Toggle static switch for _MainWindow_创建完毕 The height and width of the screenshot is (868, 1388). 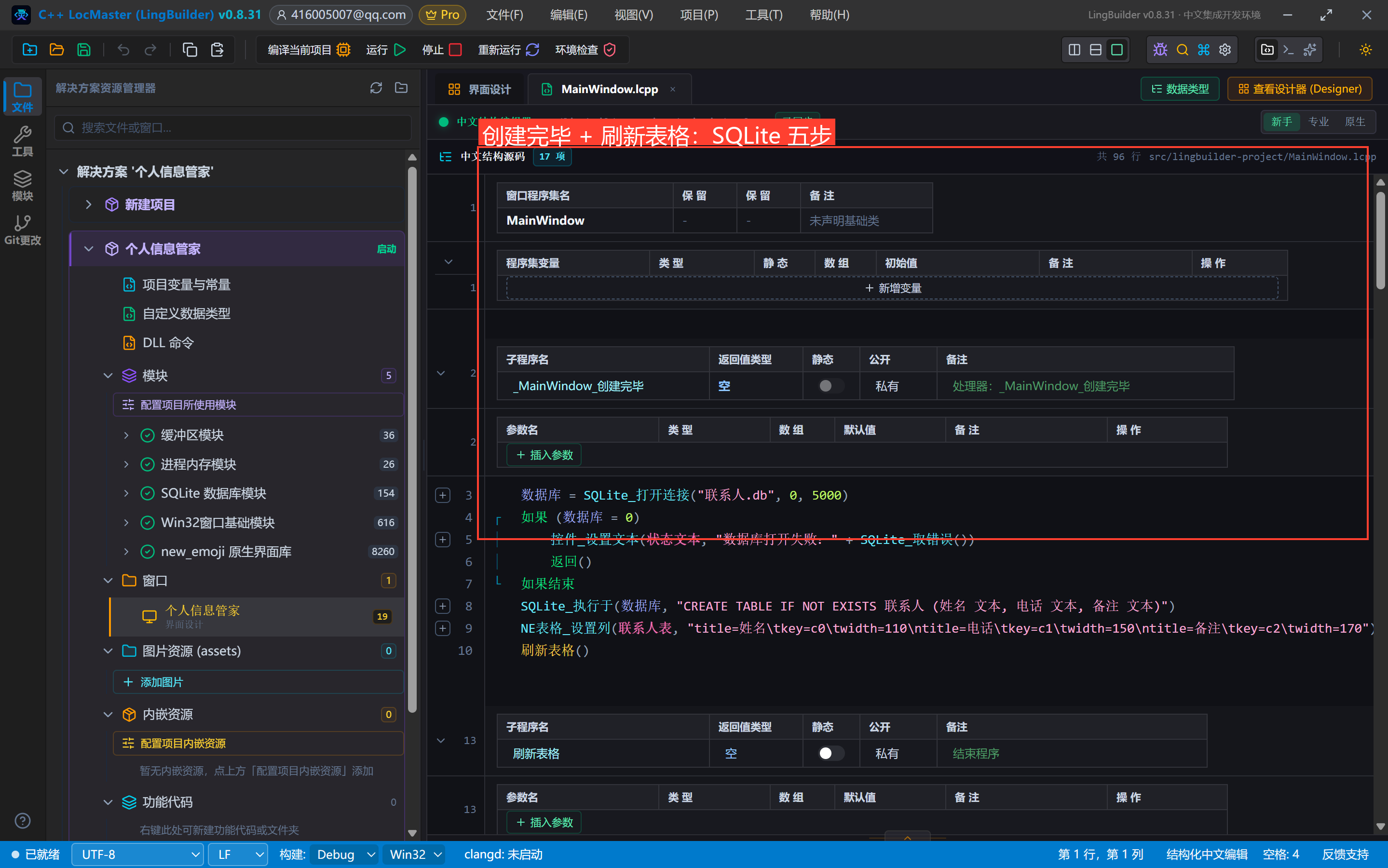[x=830, y=386]
